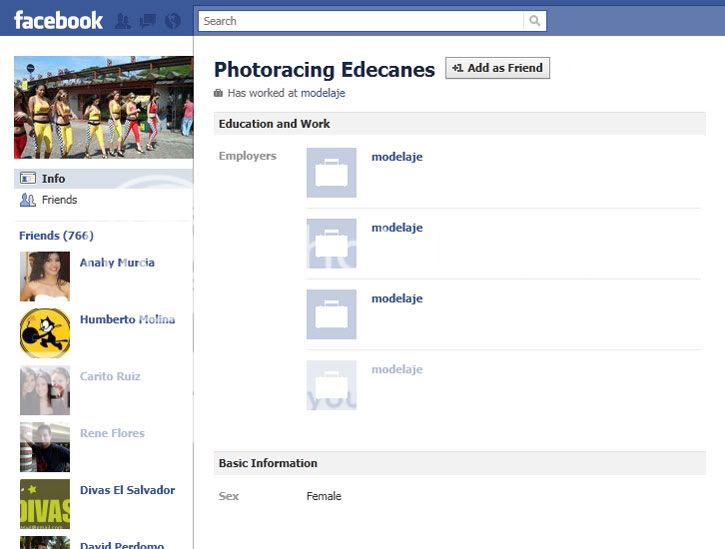Click the search magnifier icon
The height and width of the screenshot is (549, 725).
(535, 21)
